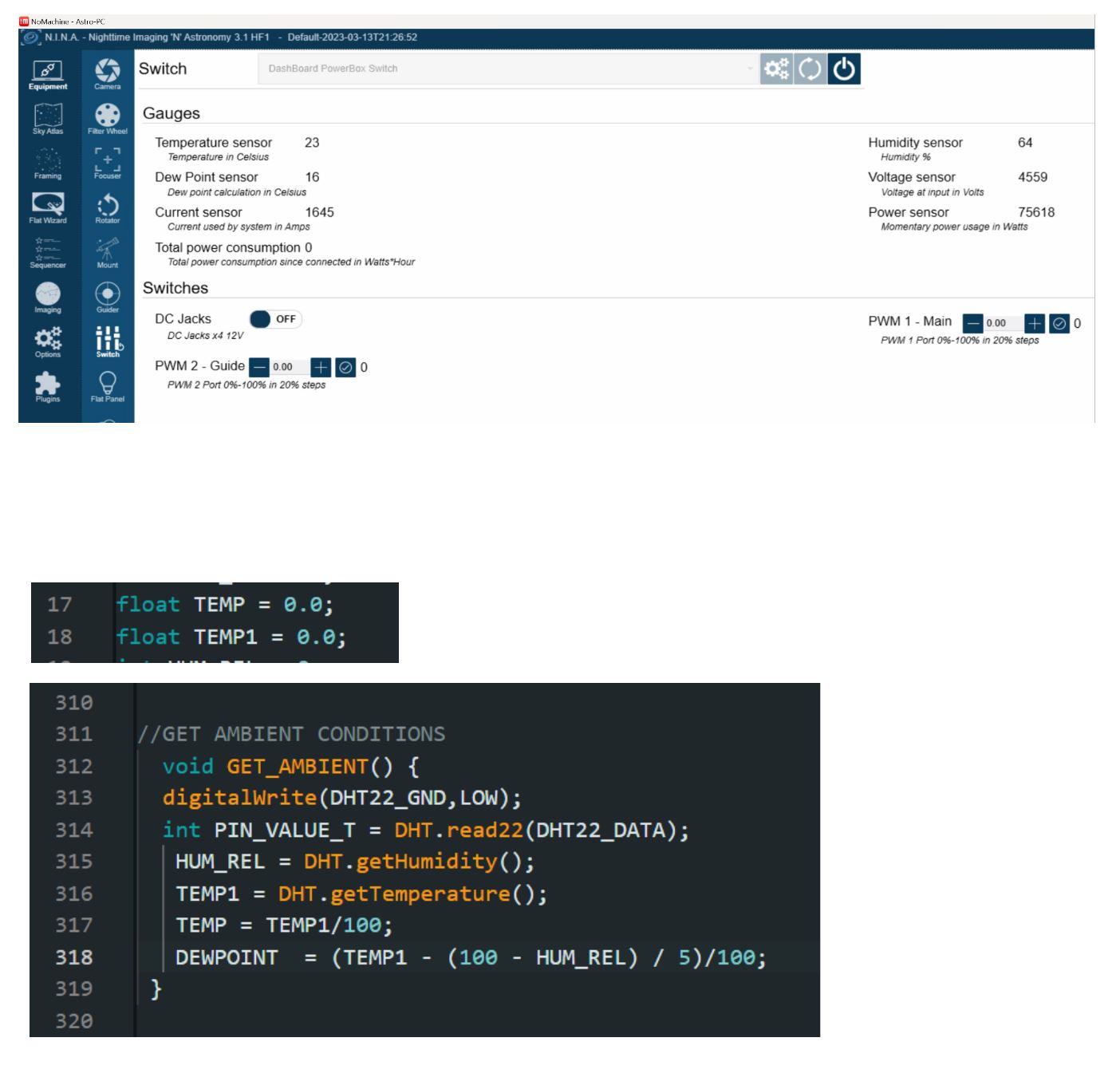Image resolution: width=1120 pixels, height=1089 pixels.
Task: Select the Mount telescope tab
Action: tap(108, 254)
